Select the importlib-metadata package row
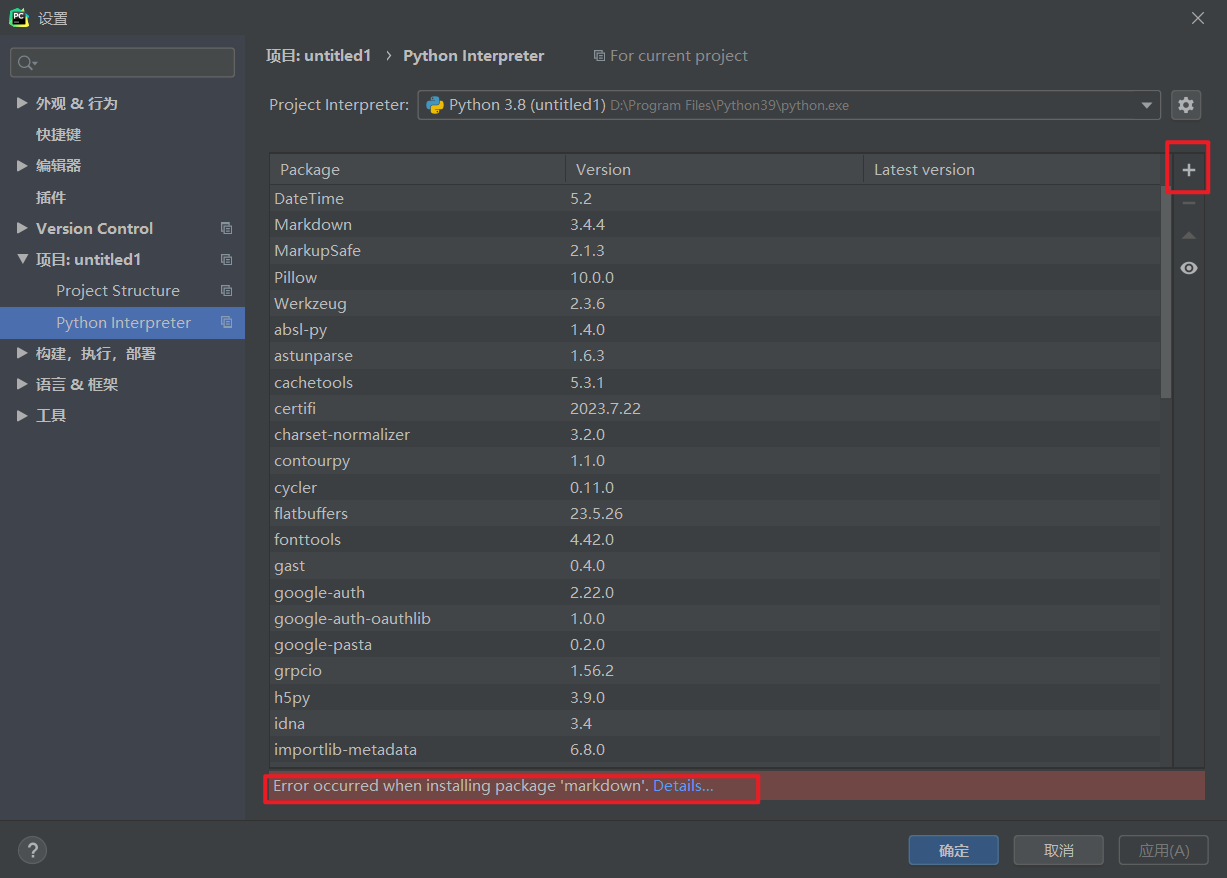 coord(715,749)
